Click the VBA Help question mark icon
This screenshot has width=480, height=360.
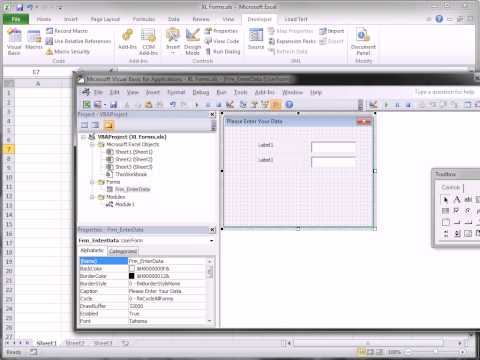point(289,105)
